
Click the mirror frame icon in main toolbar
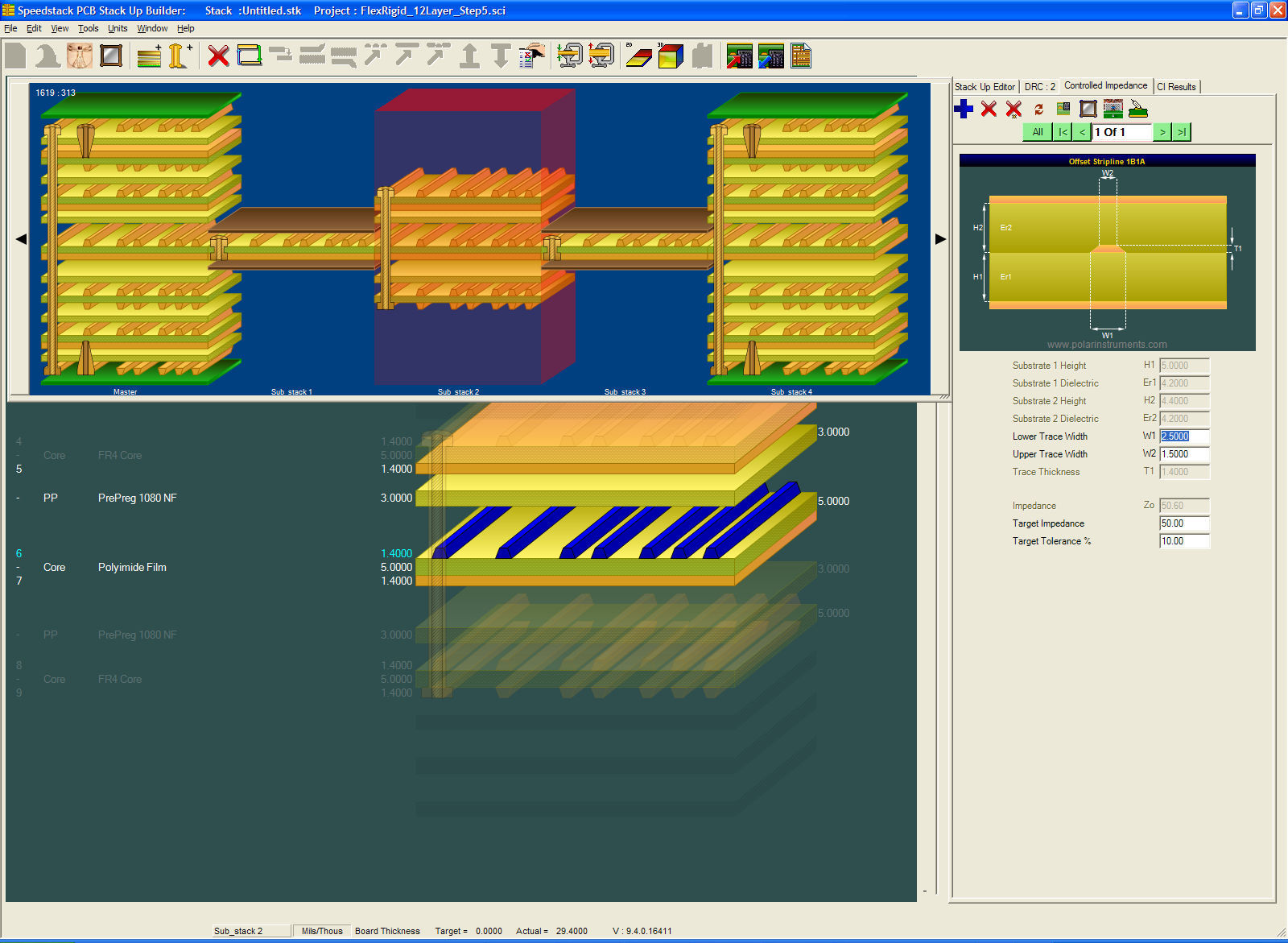(x=111, y=56)
